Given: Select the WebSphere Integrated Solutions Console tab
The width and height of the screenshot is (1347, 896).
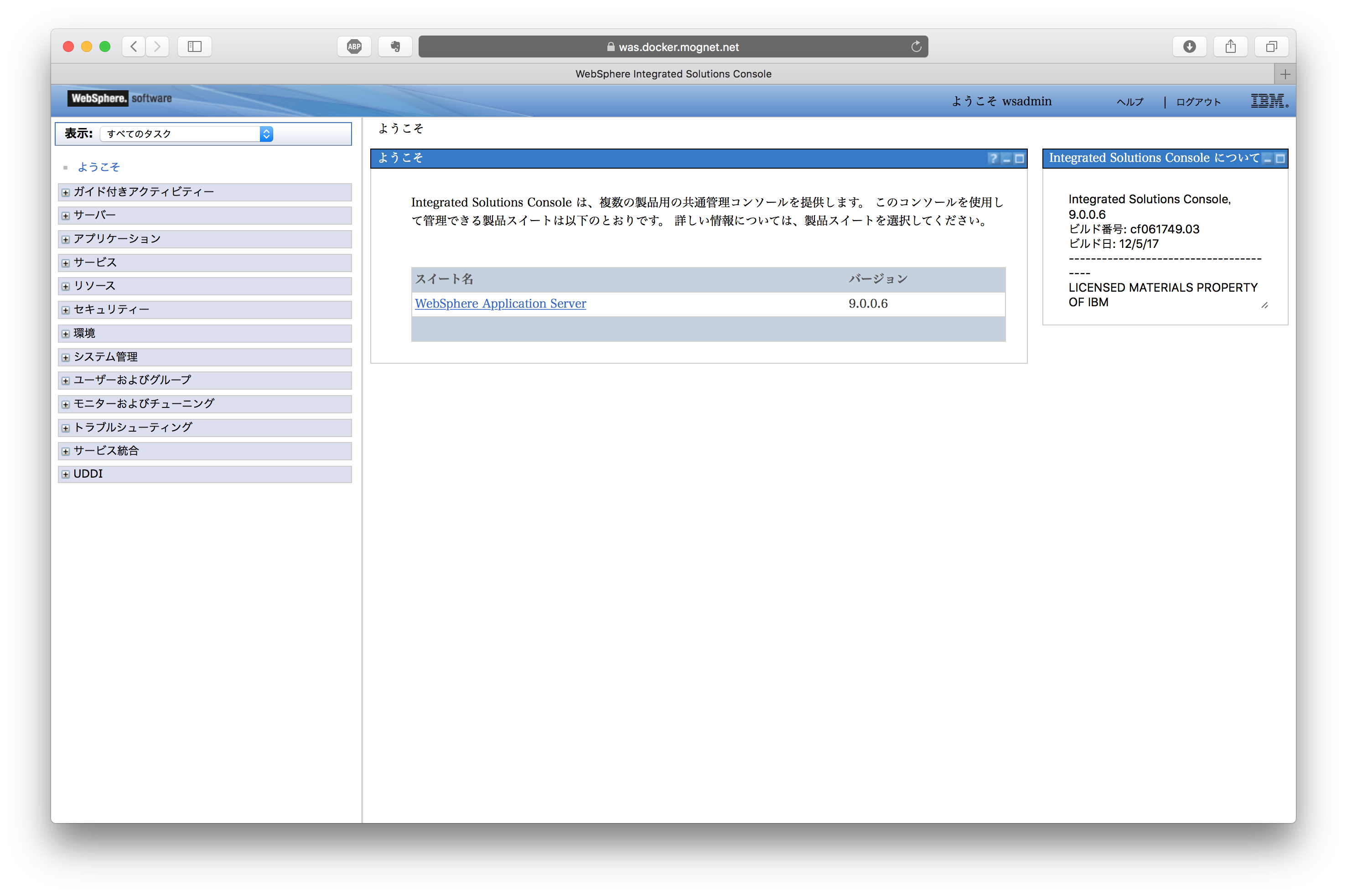Looking at the screenshot, I should coord(673,74).
